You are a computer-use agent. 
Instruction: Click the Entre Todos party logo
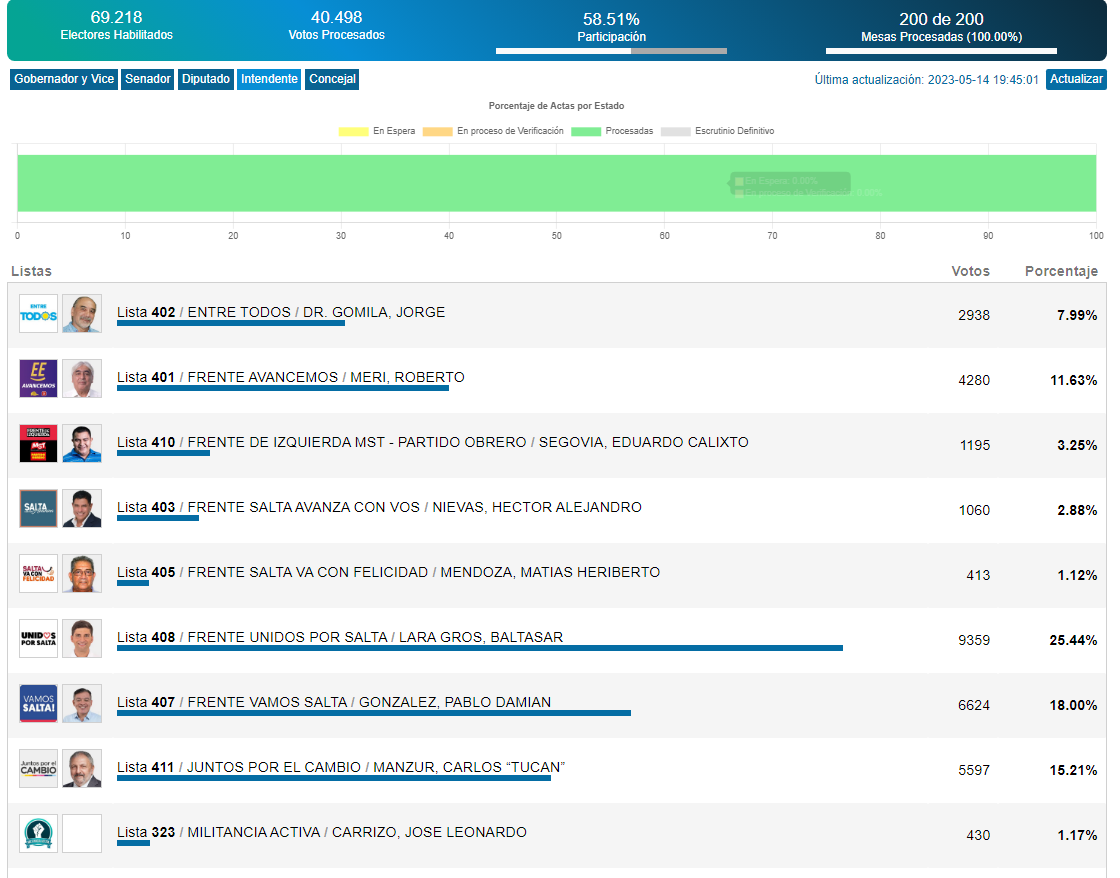39,314
